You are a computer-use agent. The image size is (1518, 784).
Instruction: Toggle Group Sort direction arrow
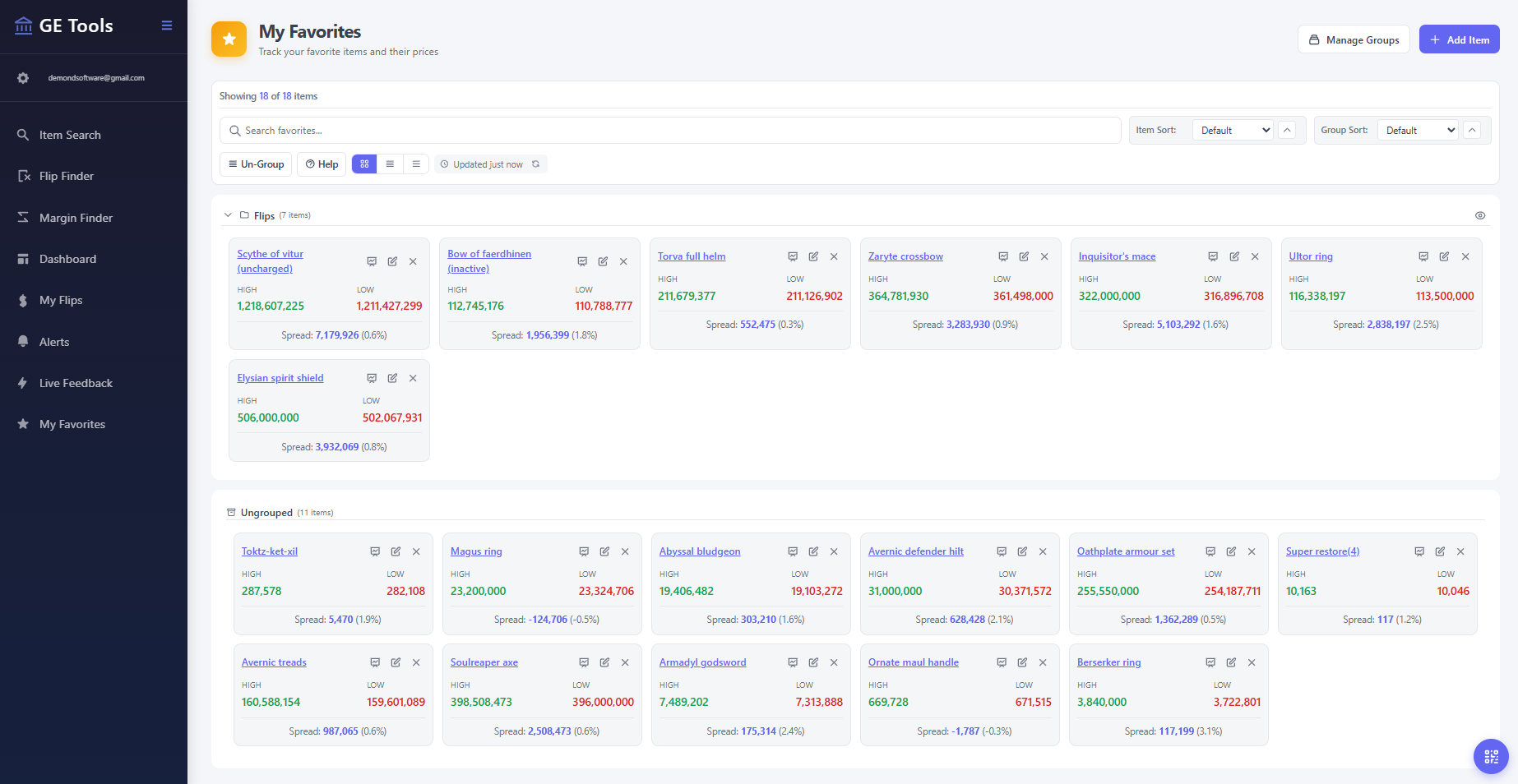[x=1473, y=130]
